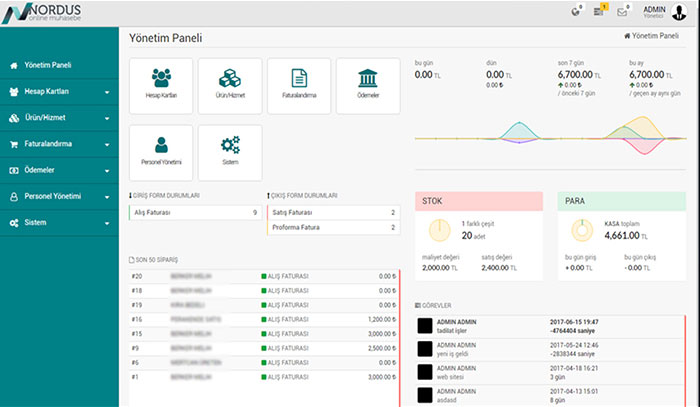Expand the Personel Yönetimi menu arrow

tap(107, 197)
